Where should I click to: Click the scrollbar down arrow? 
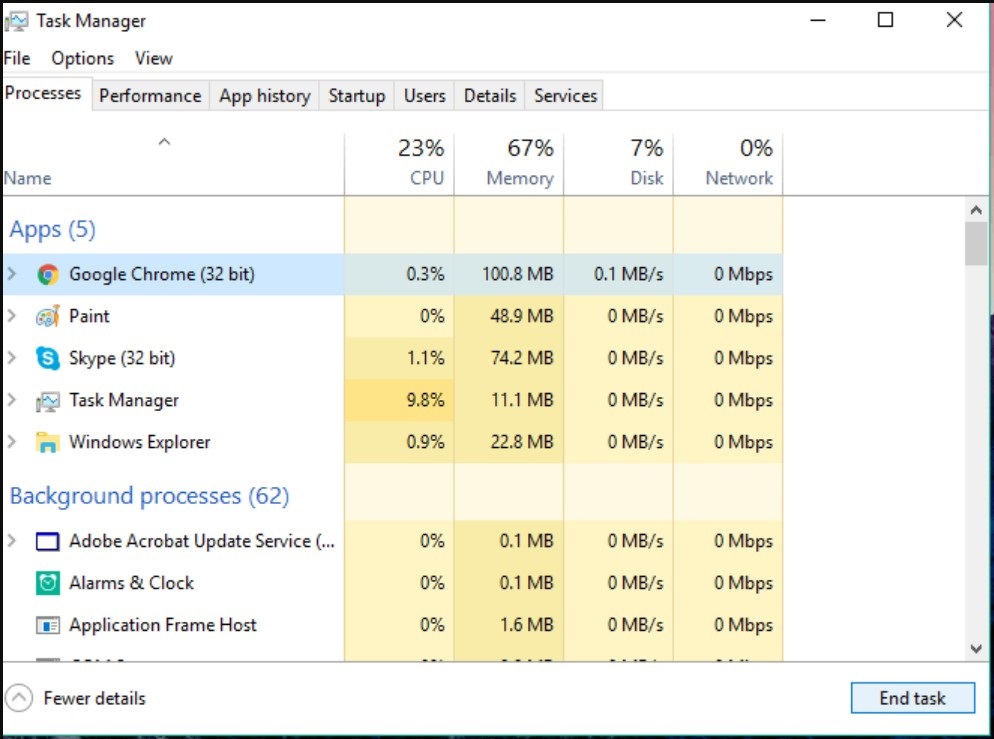[976, 649]
